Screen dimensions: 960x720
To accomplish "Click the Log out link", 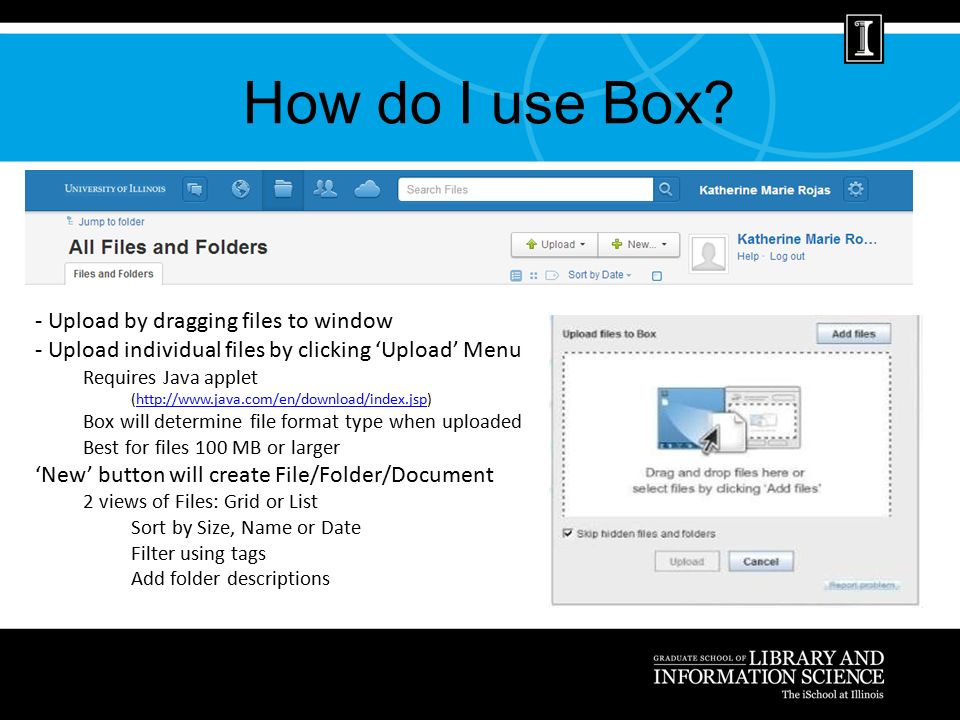I will point(787,256).
